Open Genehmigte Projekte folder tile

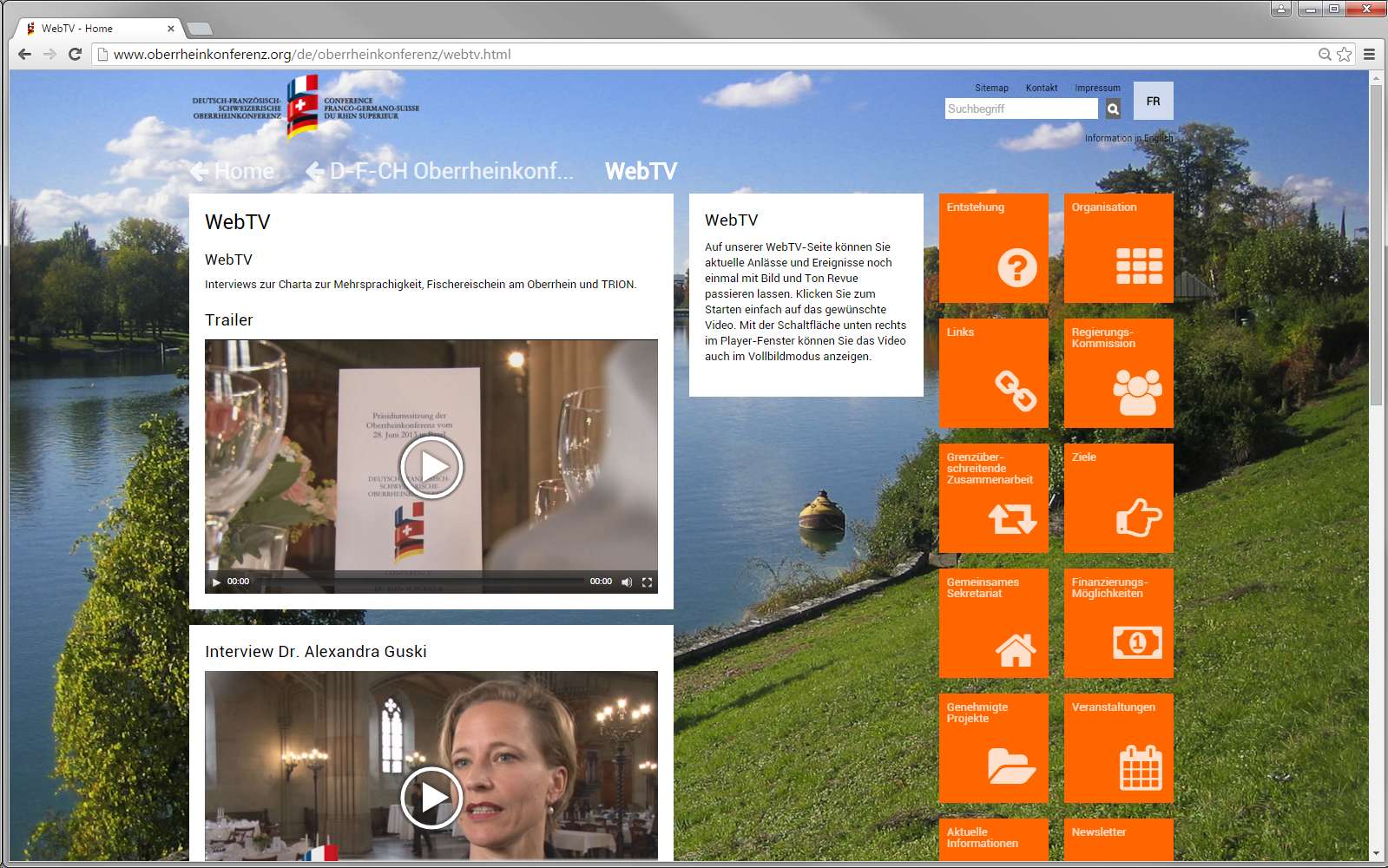[x=993, y=748]
